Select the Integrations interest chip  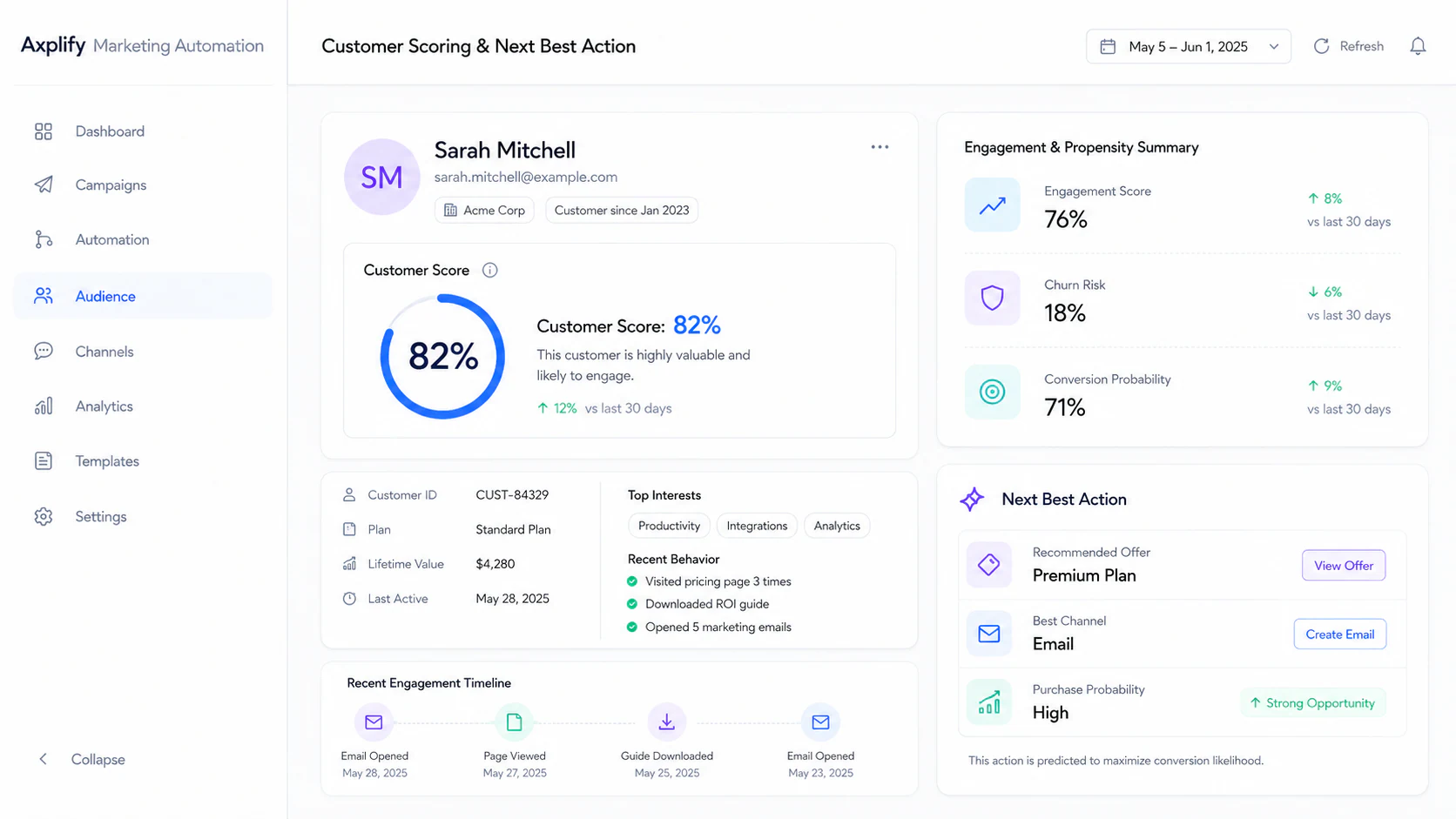pyautogui.click(x=757, y=526)
